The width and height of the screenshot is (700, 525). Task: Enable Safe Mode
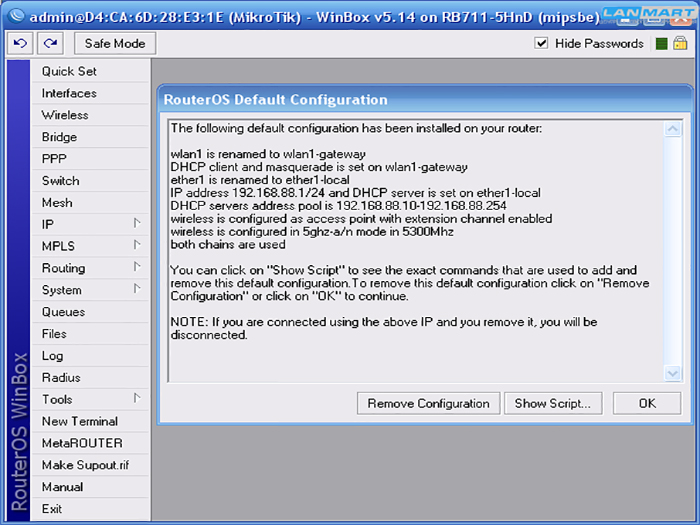pos(115,43)
